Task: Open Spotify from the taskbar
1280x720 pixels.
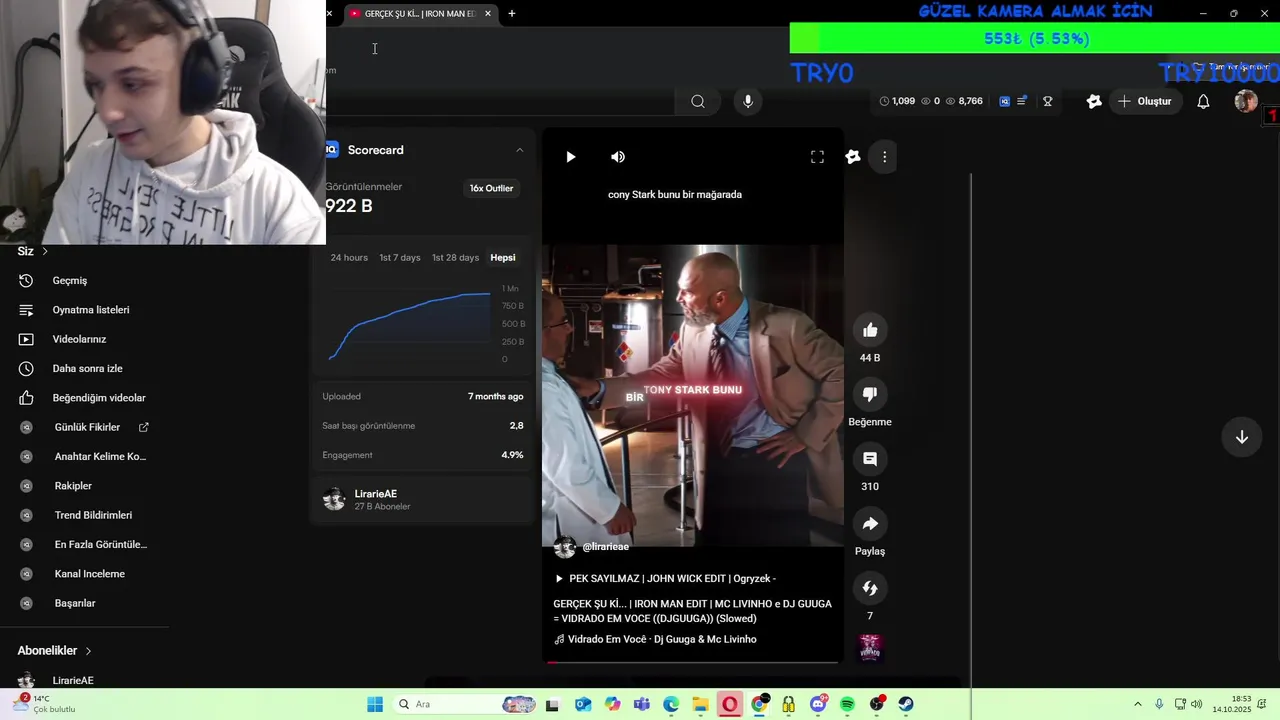Action: tap(847, 704)
